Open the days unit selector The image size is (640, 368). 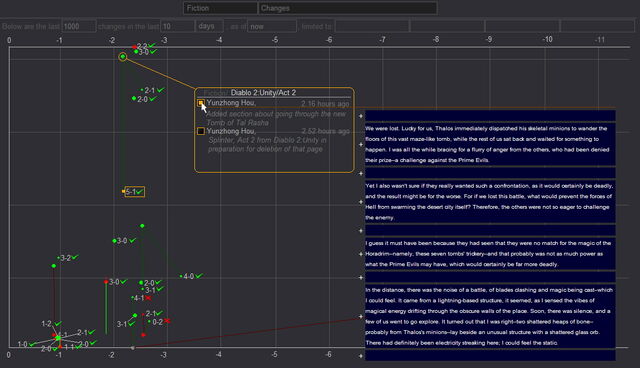[x=210, y=27]
